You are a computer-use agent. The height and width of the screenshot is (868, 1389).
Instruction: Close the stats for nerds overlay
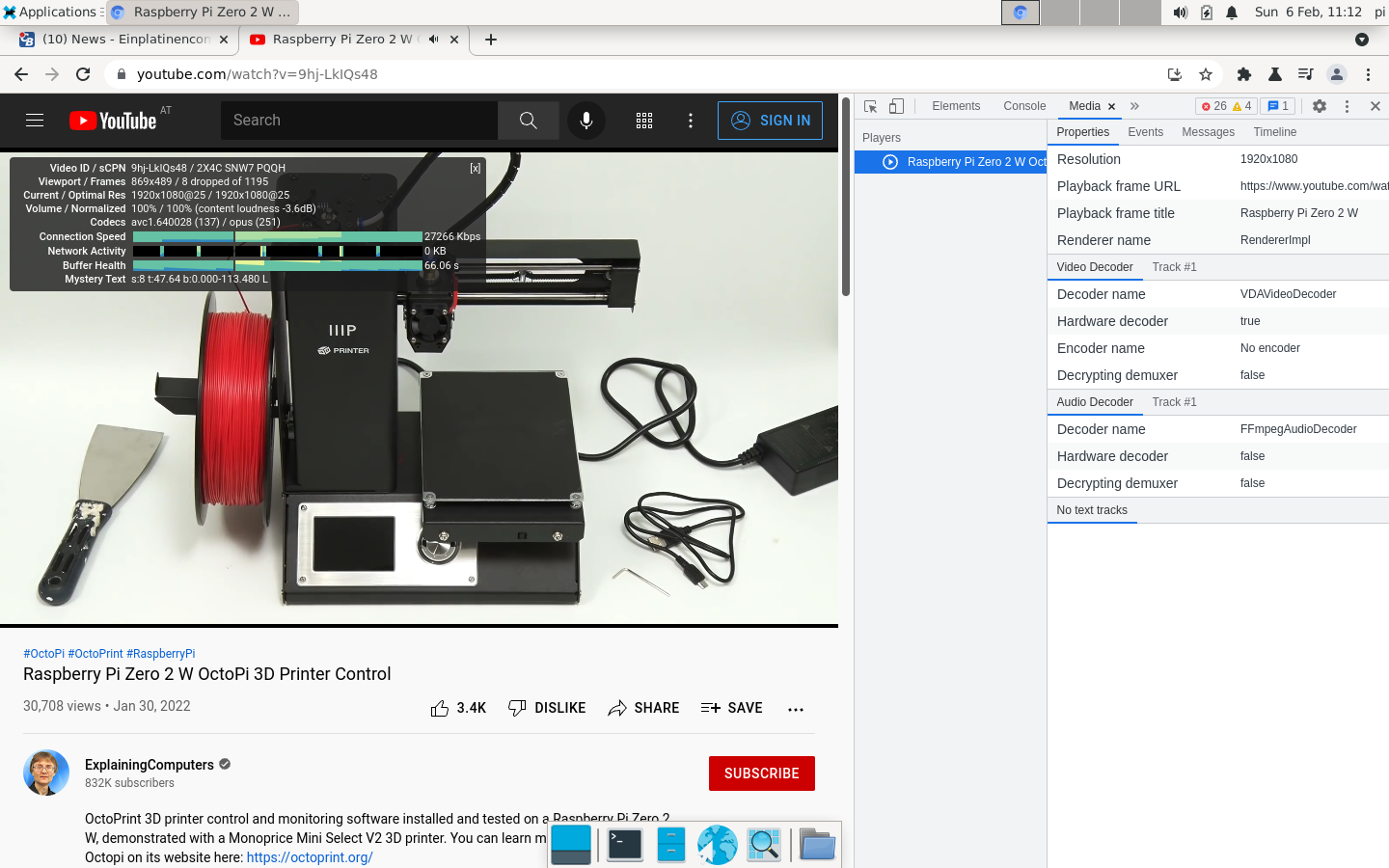click(476, 168)
